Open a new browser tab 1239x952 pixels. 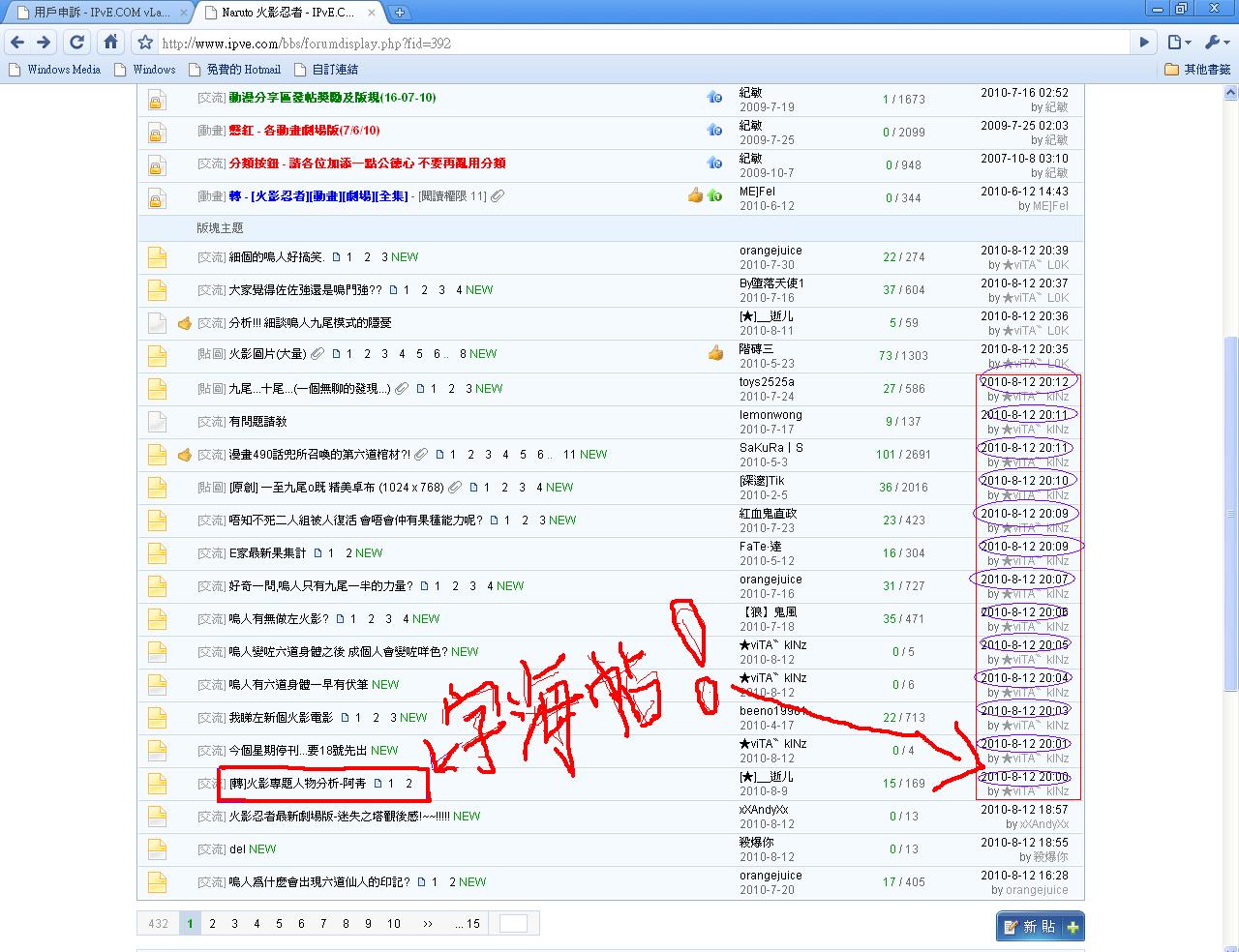pos(400,13)
